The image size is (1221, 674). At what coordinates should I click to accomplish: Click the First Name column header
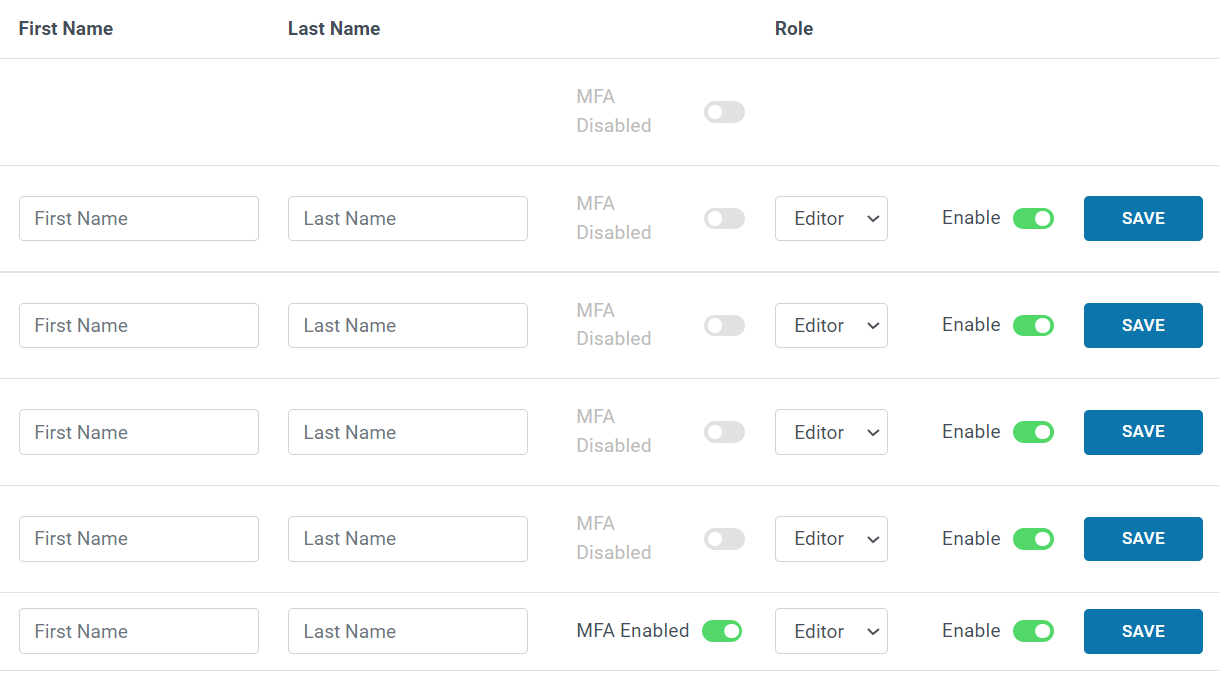66,29
